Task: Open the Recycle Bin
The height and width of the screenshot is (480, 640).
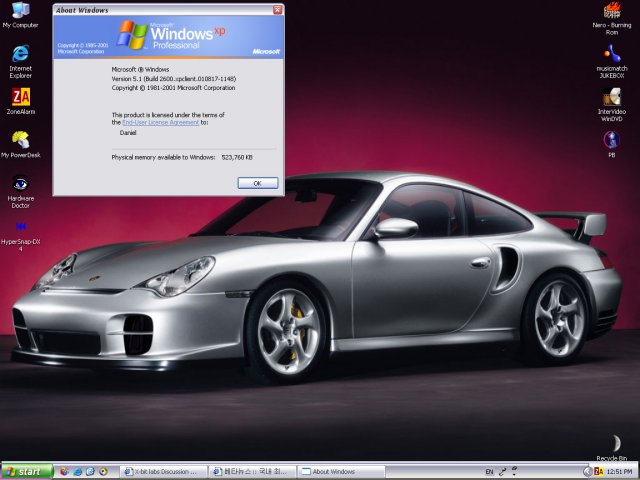Action: click(611, 448)
